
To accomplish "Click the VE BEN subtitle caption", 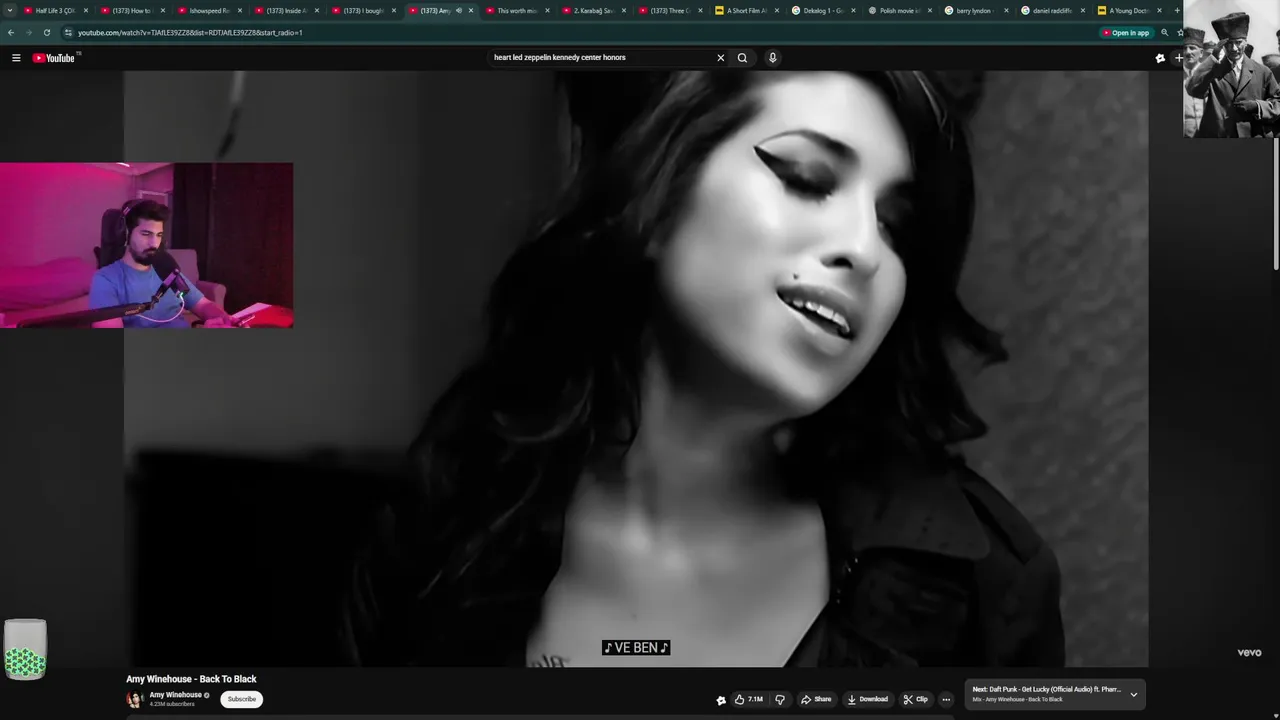I will (636, 648).
